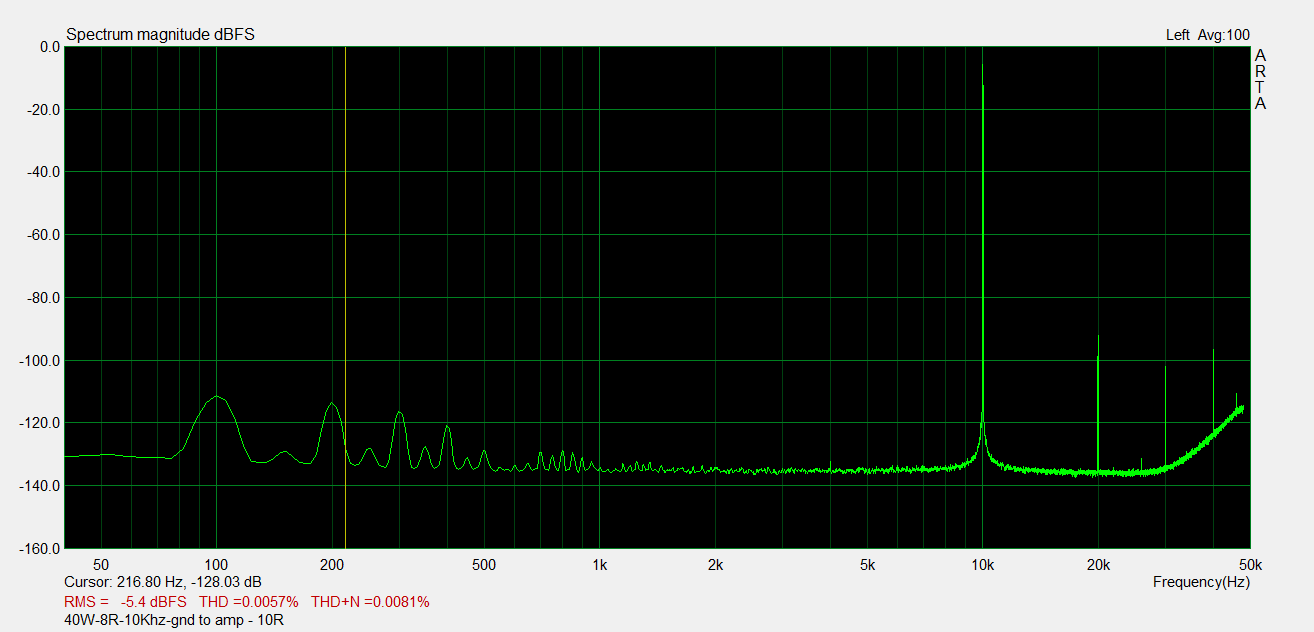Click the '50' frequency axis label
This screenshot has height=632, width=1314.
100,564
